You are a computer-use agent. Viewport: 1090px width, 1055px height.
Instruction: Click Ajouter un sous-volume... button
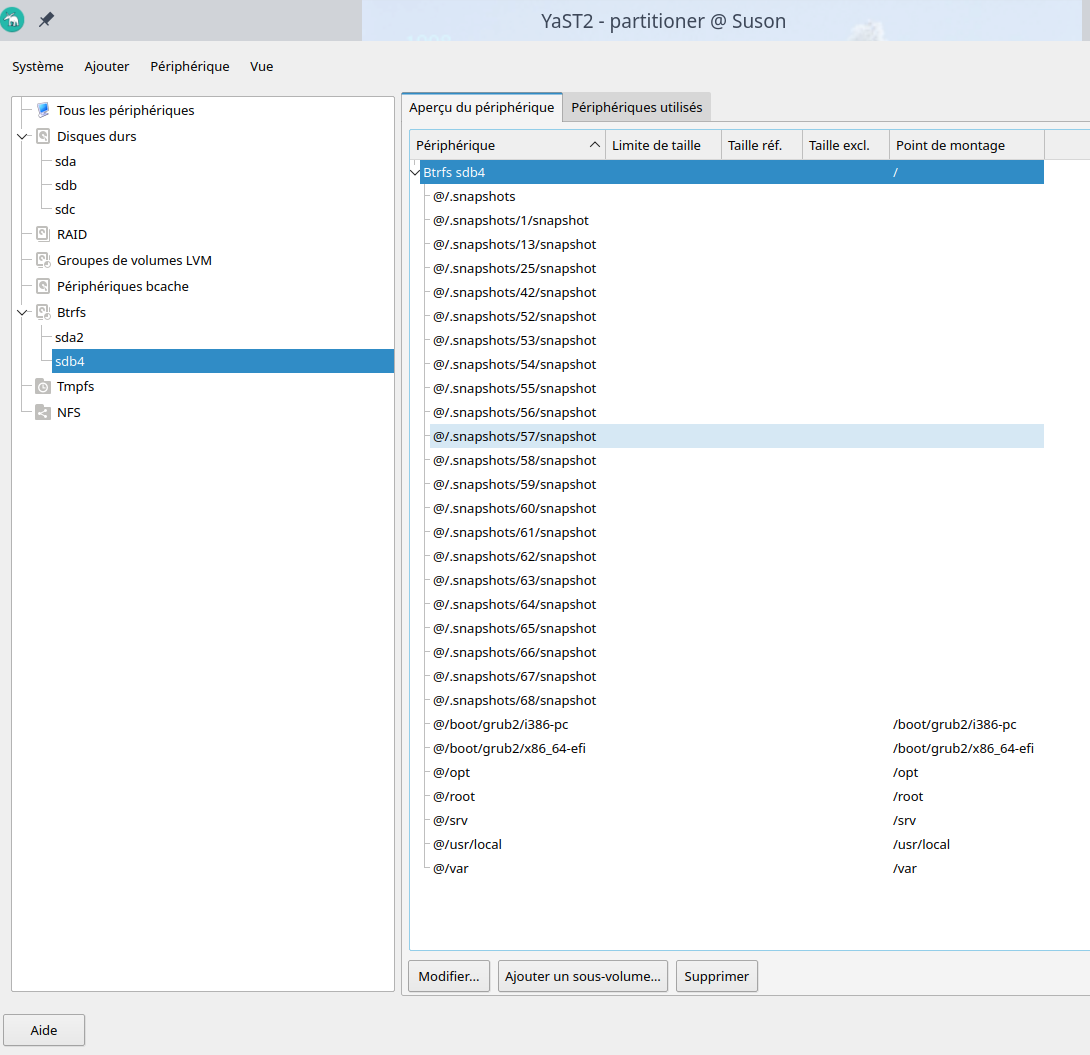click(583, 976)
